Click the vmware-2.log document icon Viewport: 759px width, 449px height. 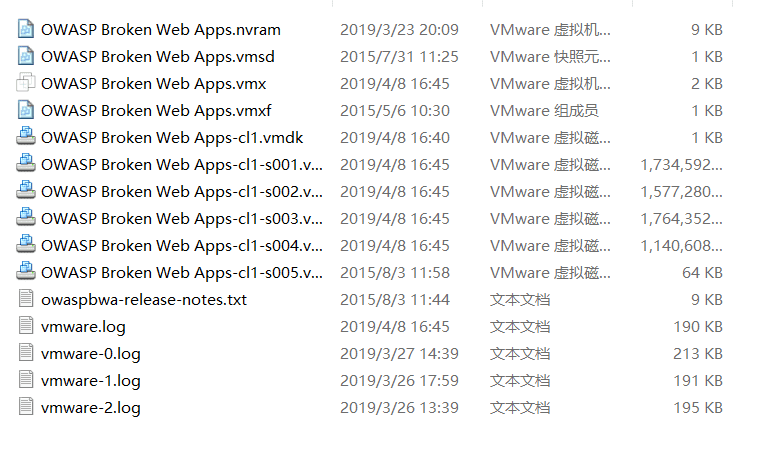click(26, 406)
